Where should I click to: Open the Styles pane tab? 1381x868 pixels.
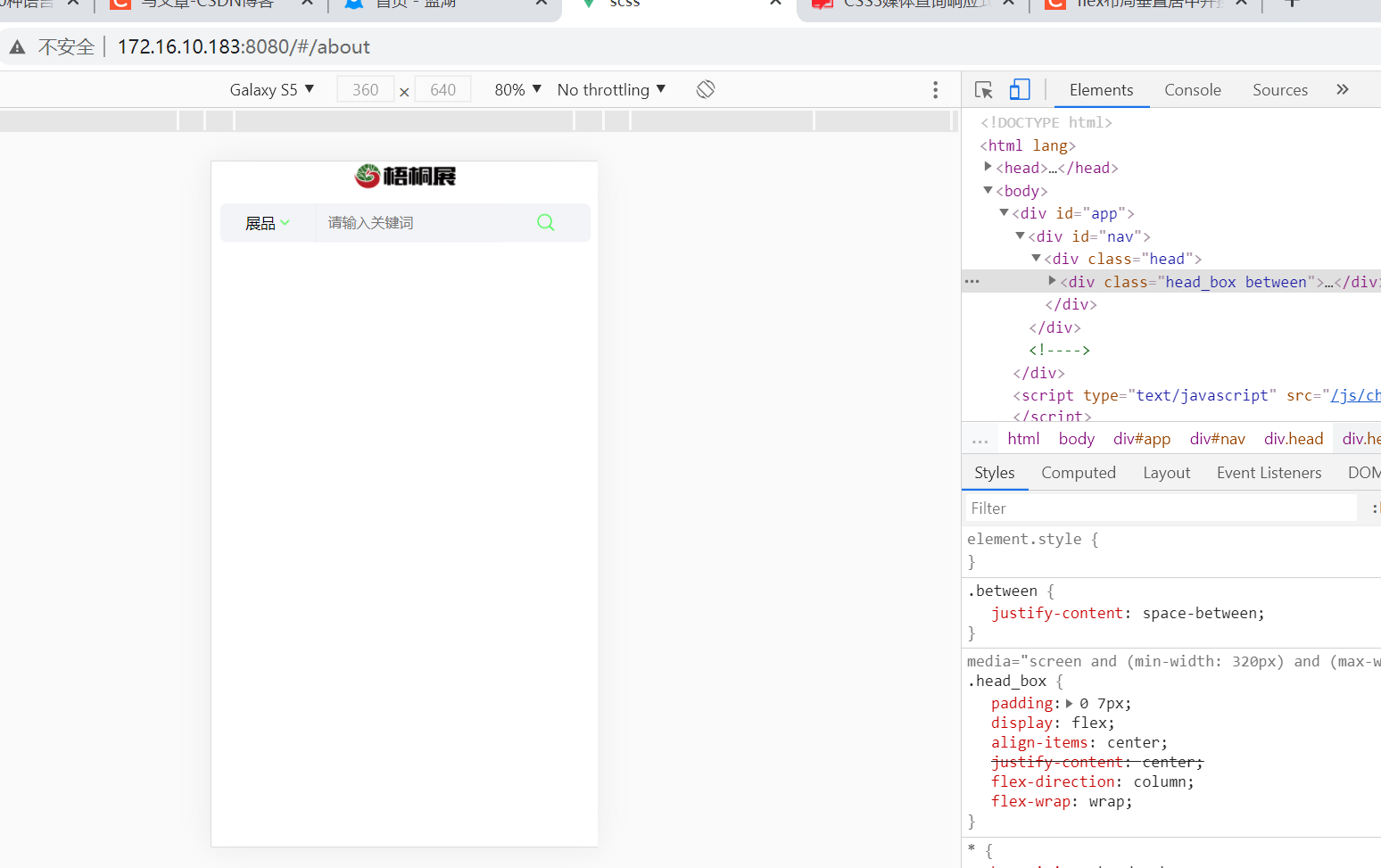tap(995, 473)
